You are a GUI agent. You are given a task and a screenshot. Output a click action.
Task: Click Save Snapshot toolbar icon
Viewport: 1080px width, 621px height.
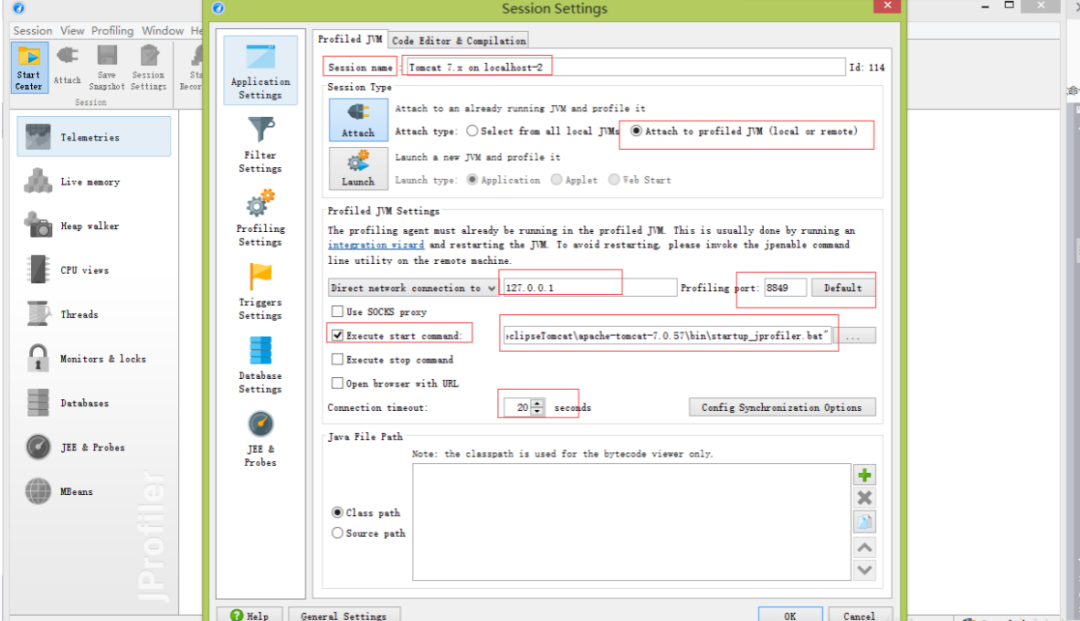tap(107, 67)
